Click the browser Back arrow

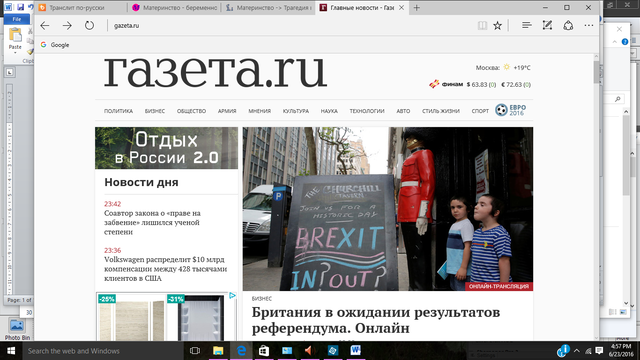coord(45,25)
